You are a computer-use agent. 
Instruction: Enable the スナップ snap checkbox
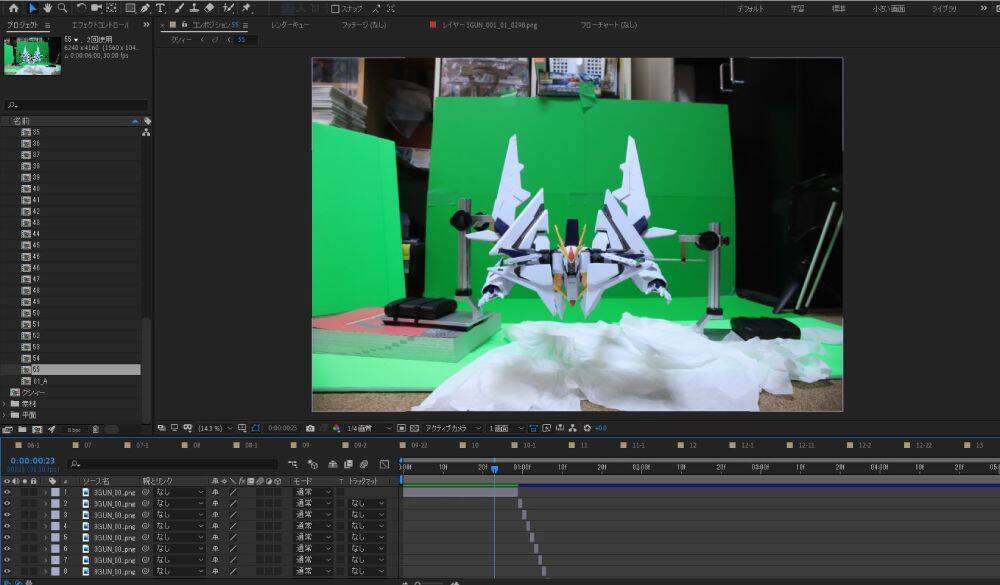(x=335, y=9)
